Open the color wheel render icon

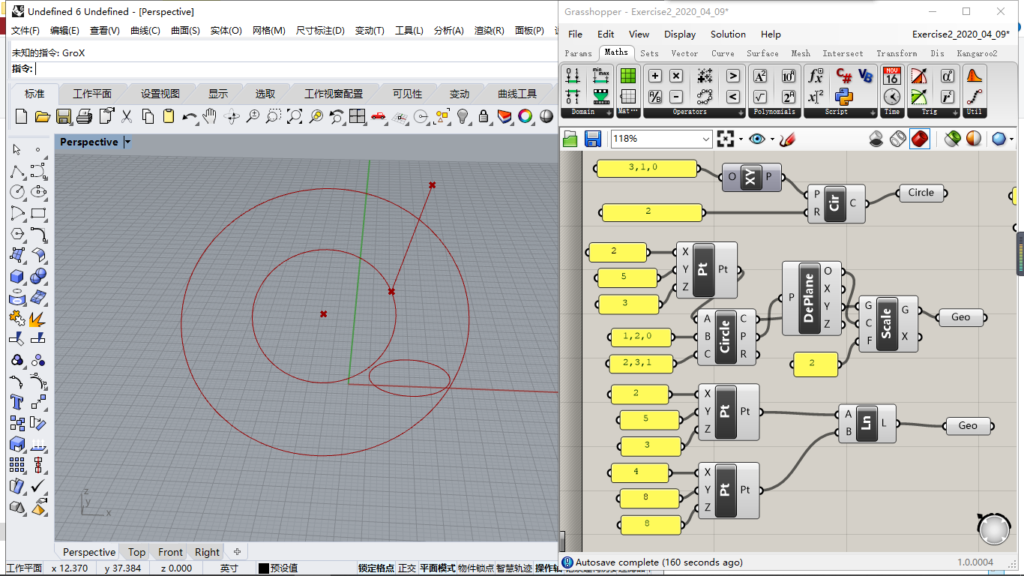[525, 117]
